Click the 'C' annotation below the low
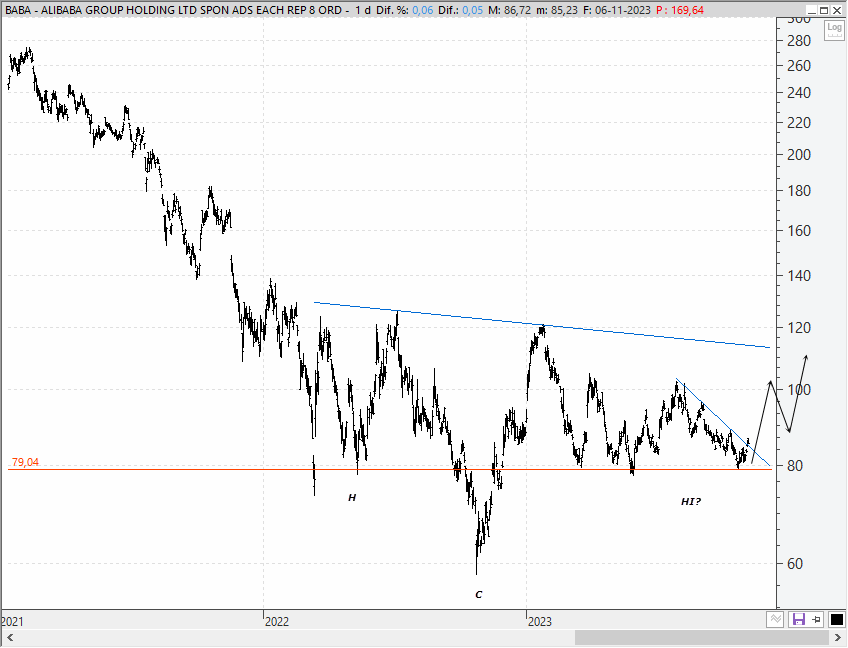The height and width of the screenshot is (648, 848). click(479, 595)
